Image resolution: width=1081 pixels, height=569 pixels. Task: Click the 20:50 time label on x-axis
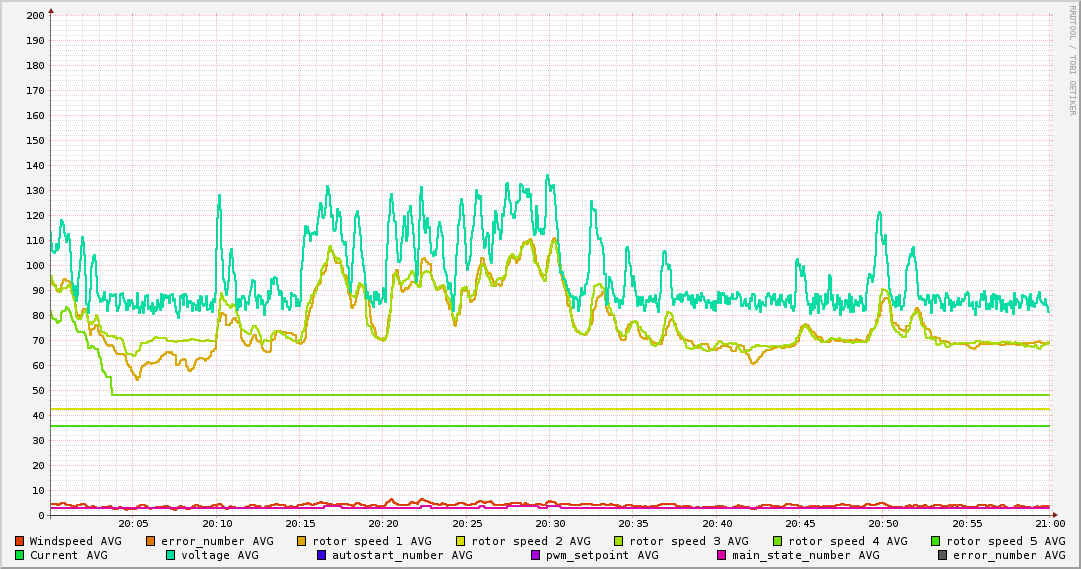pyautogui.click(x=884, y=524)
